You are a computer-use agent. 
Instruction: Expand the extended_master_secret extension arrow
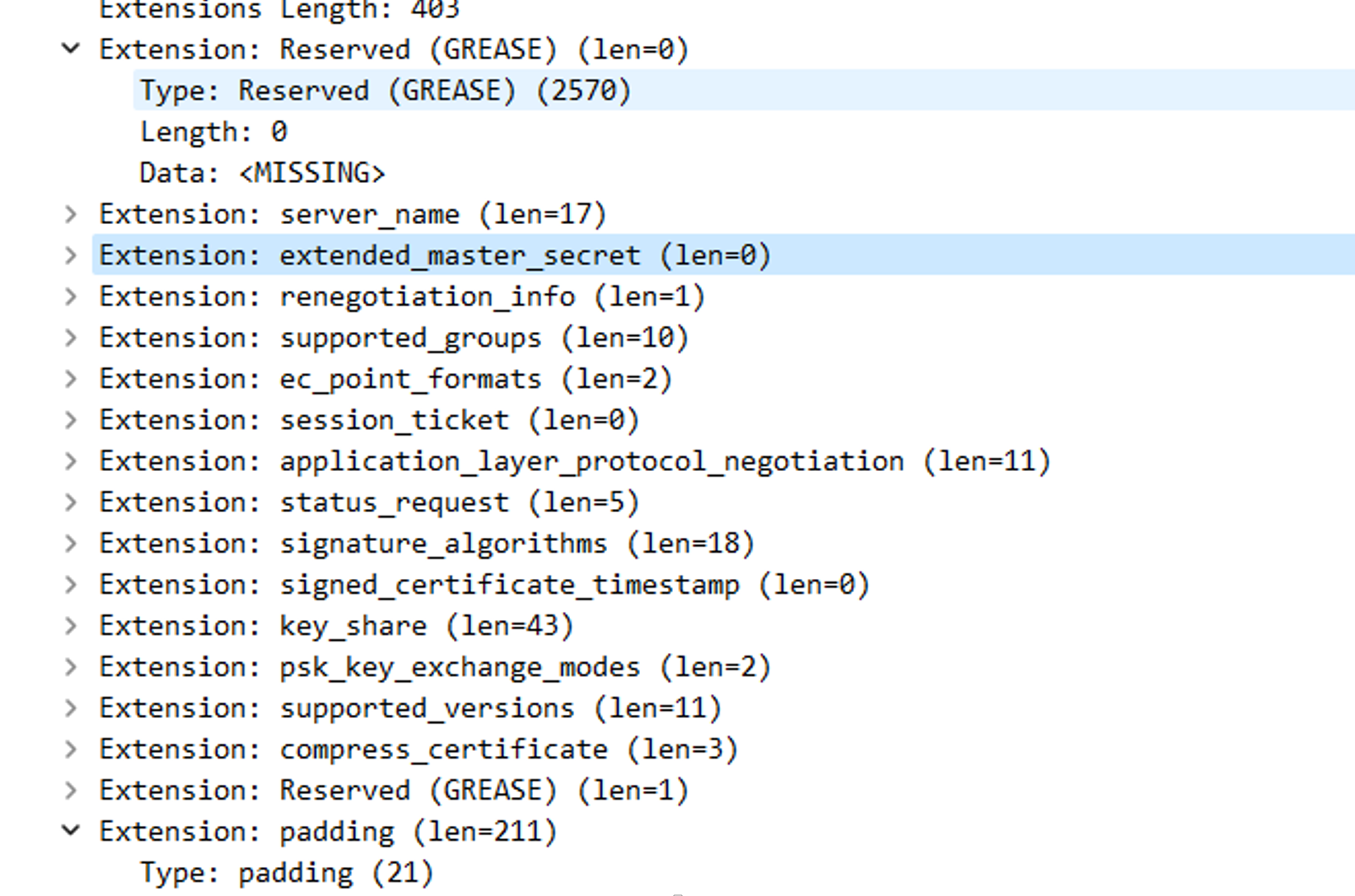click(x=71, y=255)
